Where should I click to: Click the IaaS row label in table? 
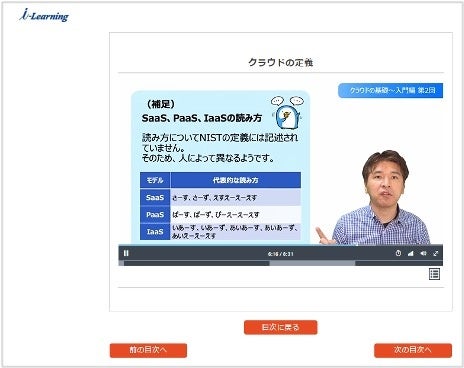coord(155,232)
